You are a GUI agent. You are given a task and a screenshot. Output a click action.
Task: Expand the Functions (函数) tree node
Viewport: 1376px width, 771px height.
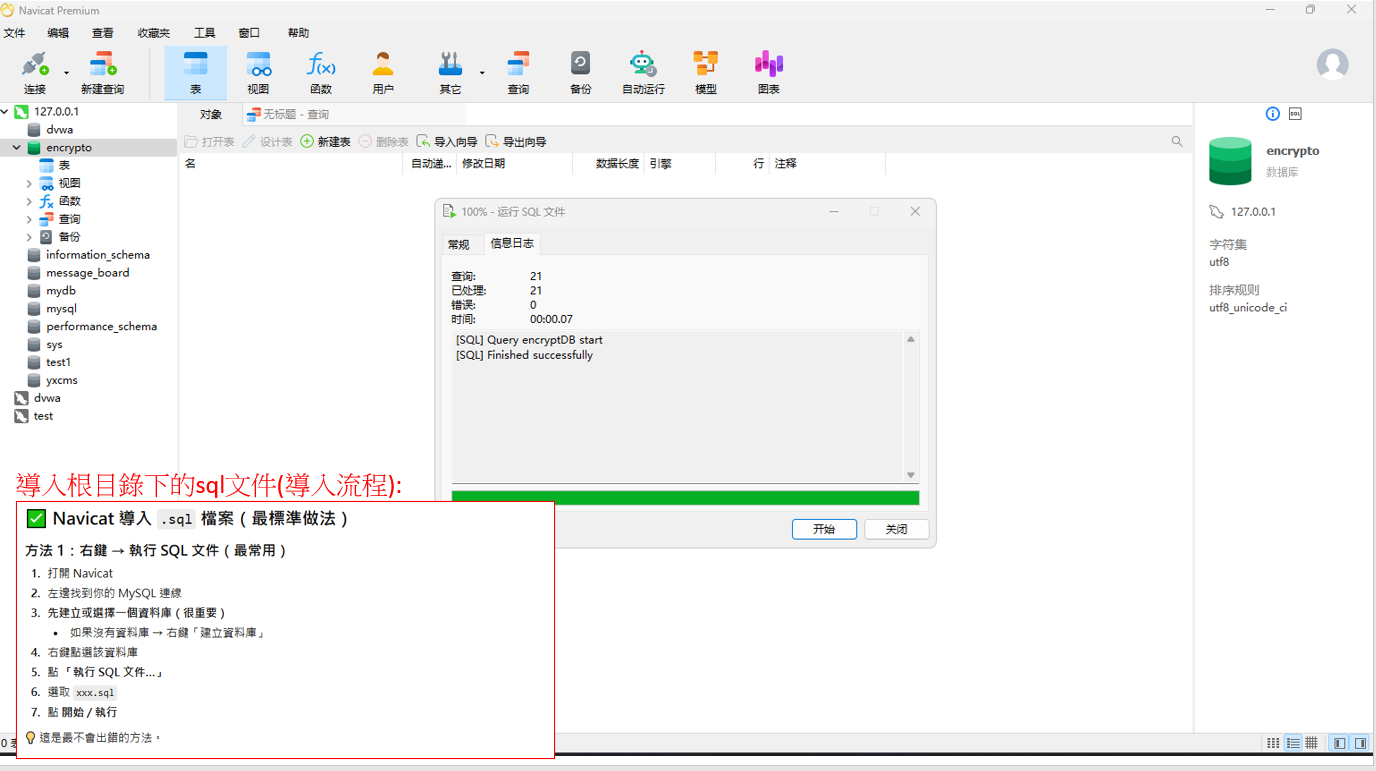29,202
